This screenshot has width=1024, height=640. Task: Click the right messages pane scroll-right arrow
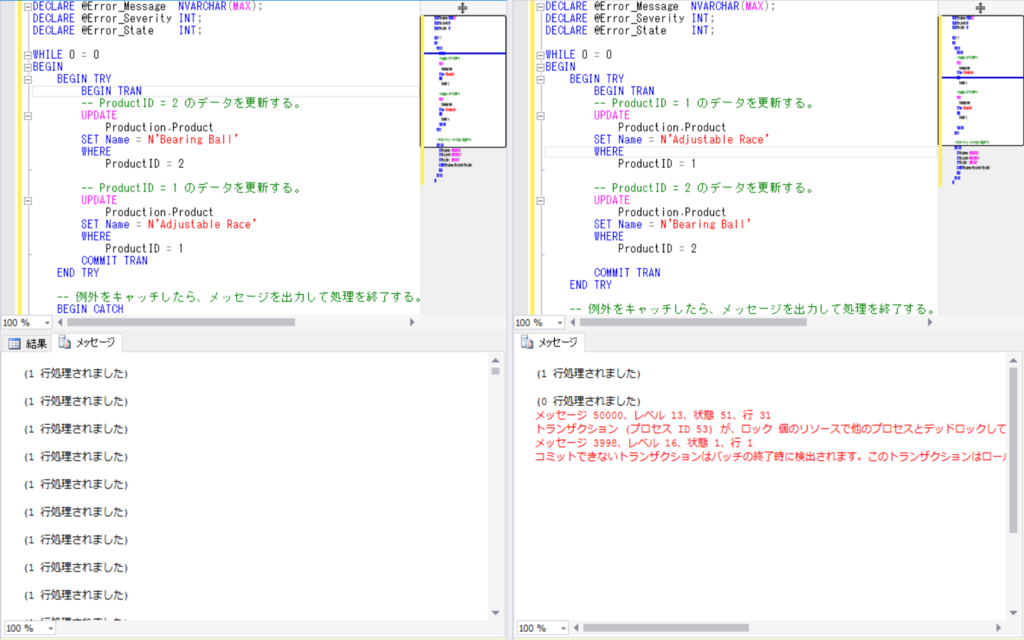pyautogui.click(x=998, y=628)
